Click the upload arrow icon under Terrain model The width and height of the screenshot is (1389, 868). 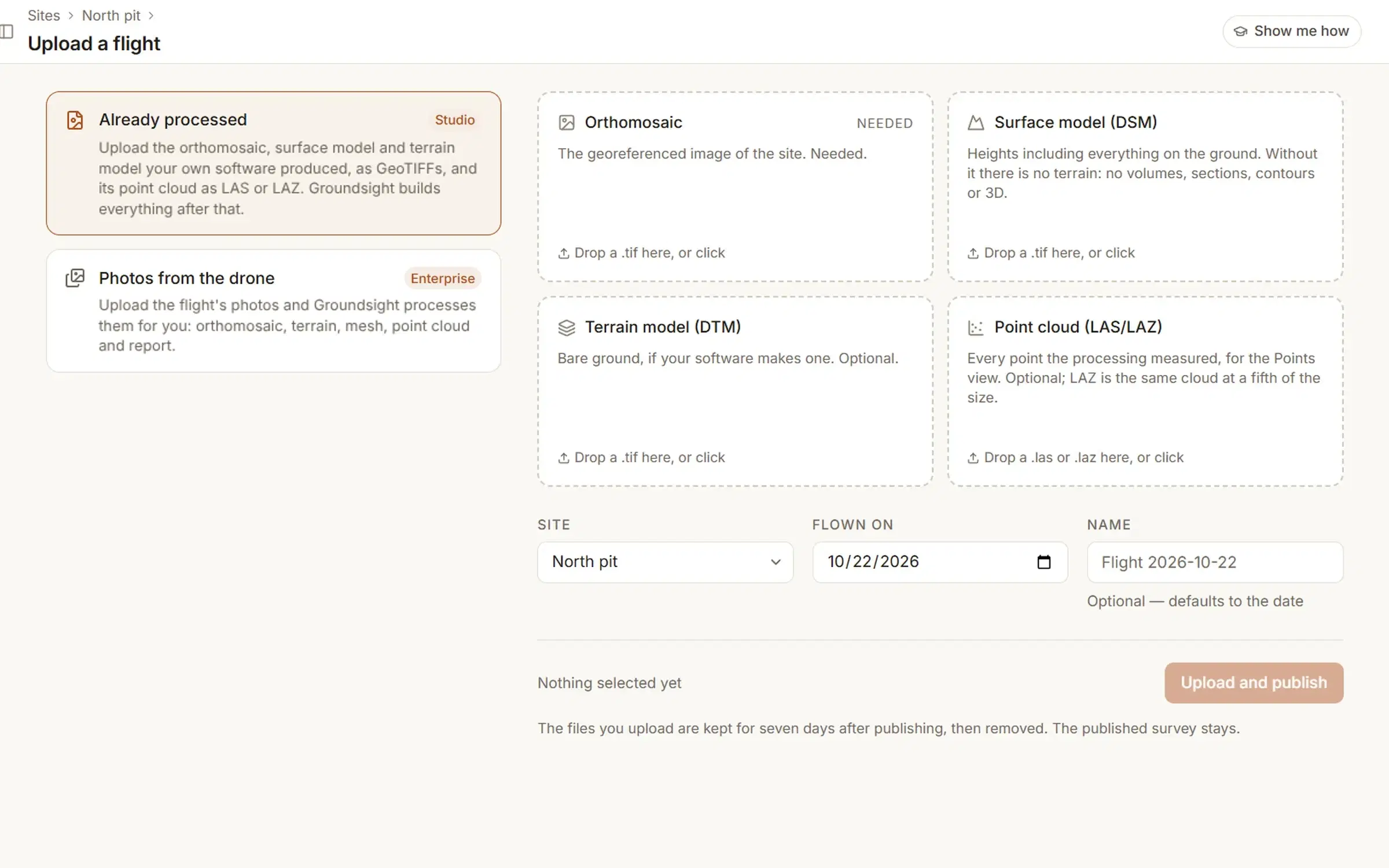[x=564, y=458]
